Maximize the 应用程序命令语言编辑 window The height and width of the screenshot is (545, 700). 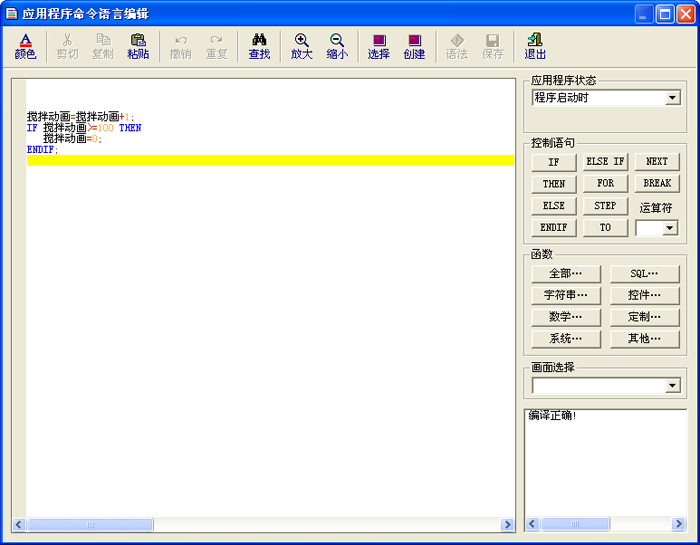pyautogui.click(x=664, y=14)
